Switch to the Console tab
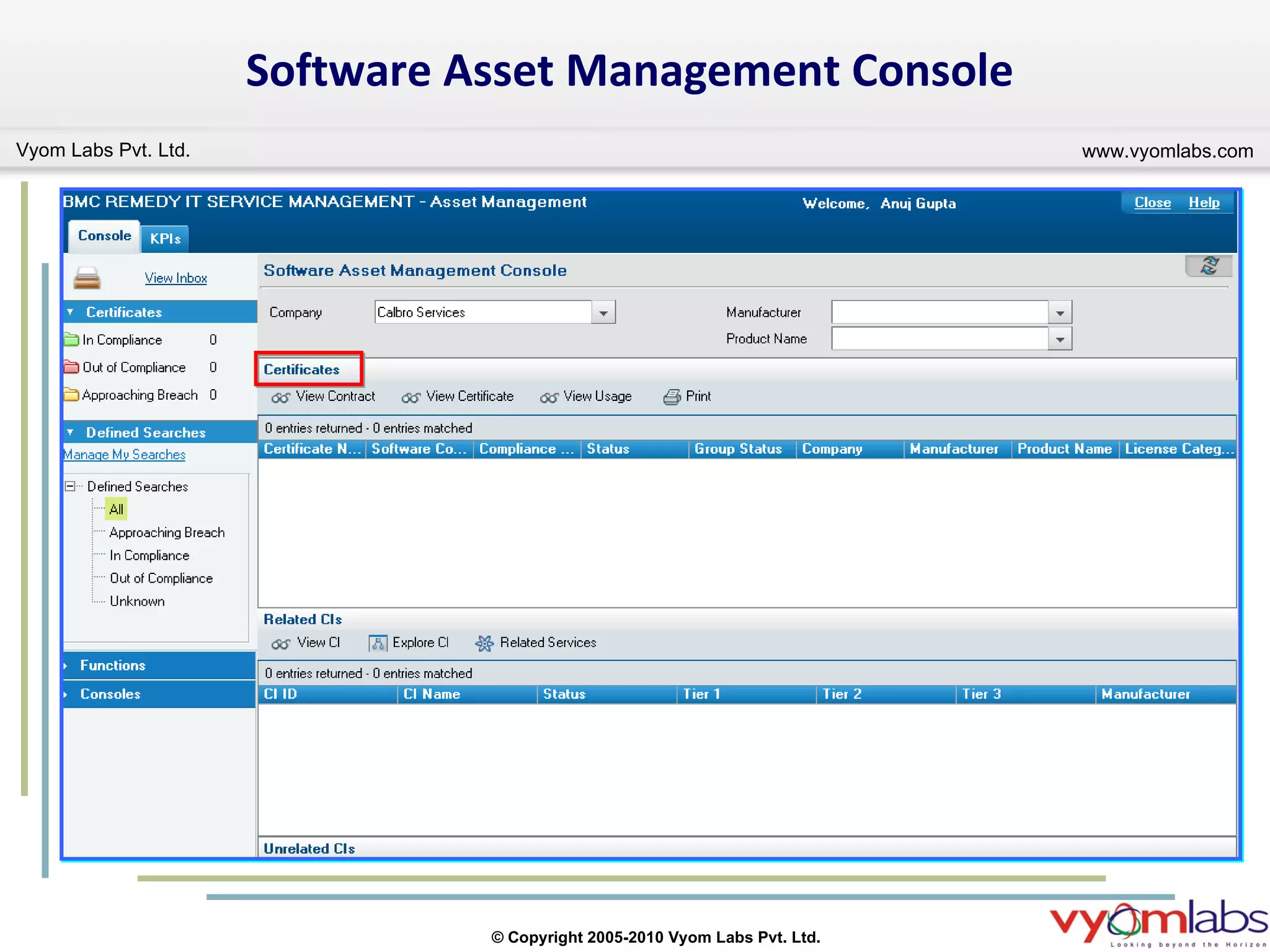Viewport: 1270px width, 952px height. [104, 236]
